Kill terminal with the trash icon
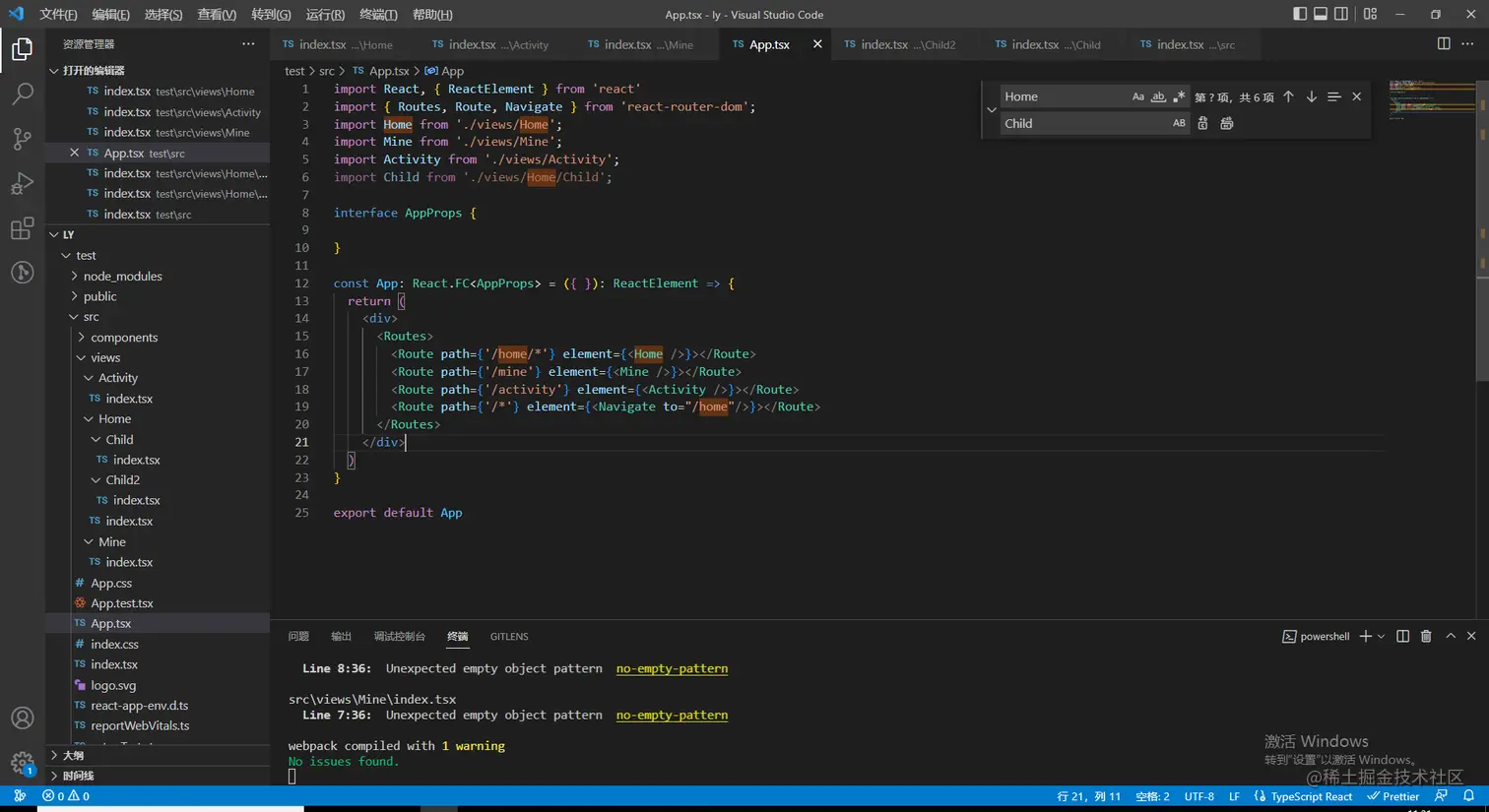Image resolution: width=1489 pixels, height=812 pixels. 1426,637
